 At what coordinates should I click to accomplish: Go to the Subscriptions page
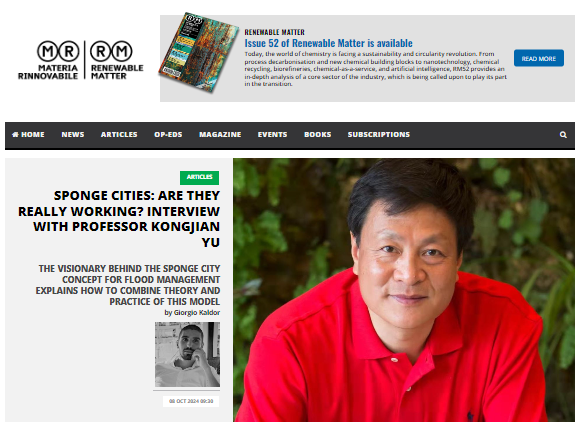(379, 135)
